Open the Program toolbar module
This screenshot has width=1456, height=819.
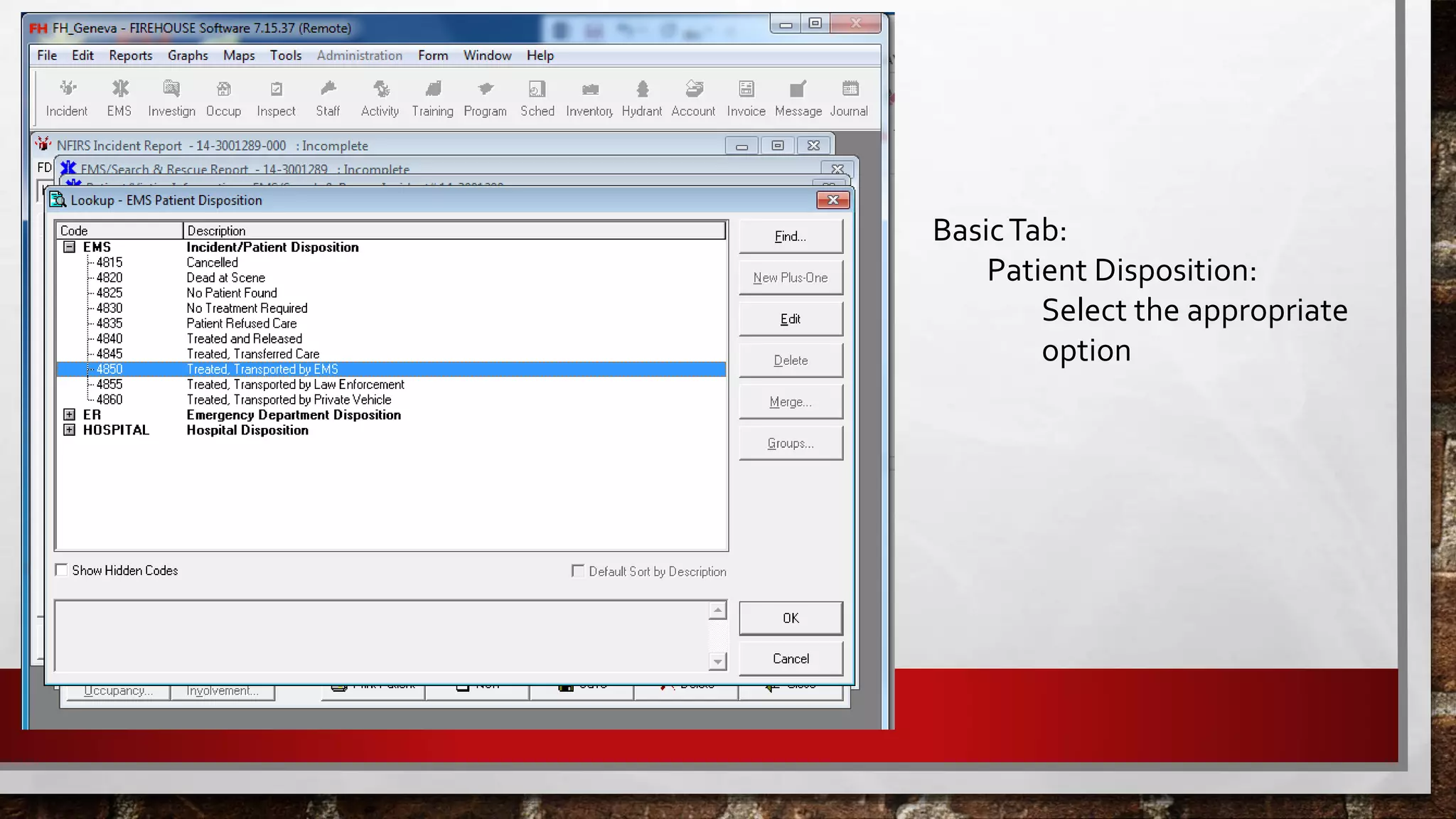point(485,99)
